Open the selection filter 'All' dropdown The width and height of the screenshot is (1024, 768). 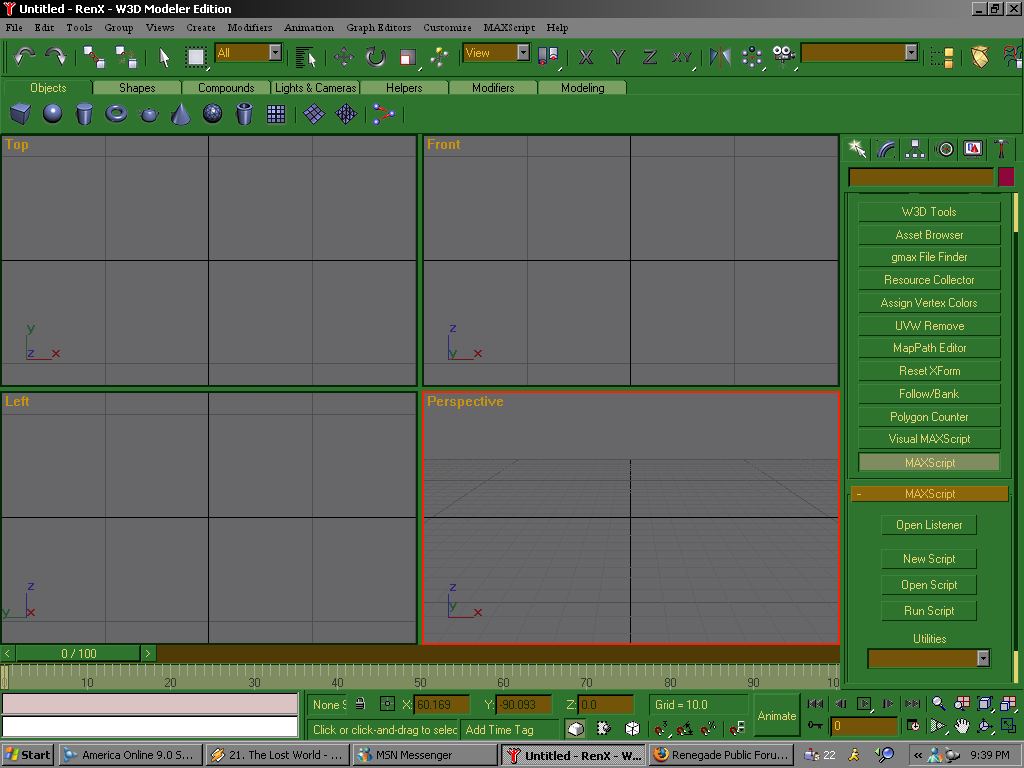tap(275, 53)
